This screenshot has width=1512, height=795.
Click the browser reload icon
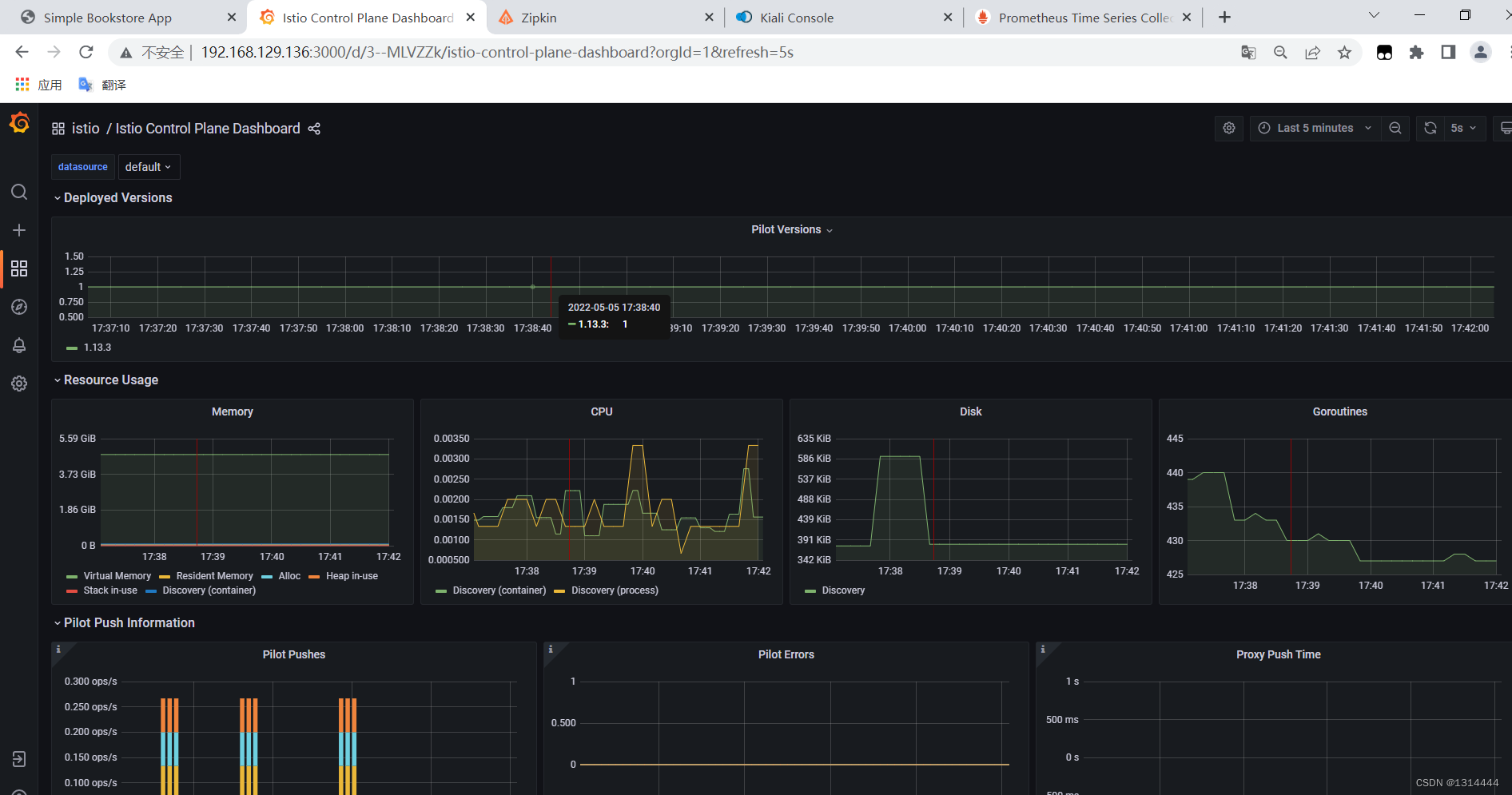pyautogui.click(x=86, y=52)
